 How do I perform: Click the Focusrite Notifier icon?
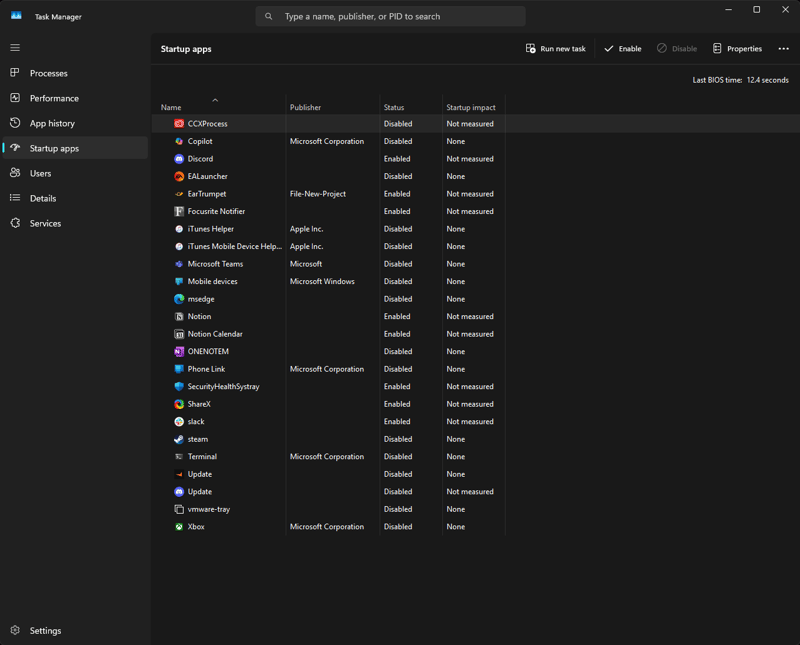tap(179, 211)
